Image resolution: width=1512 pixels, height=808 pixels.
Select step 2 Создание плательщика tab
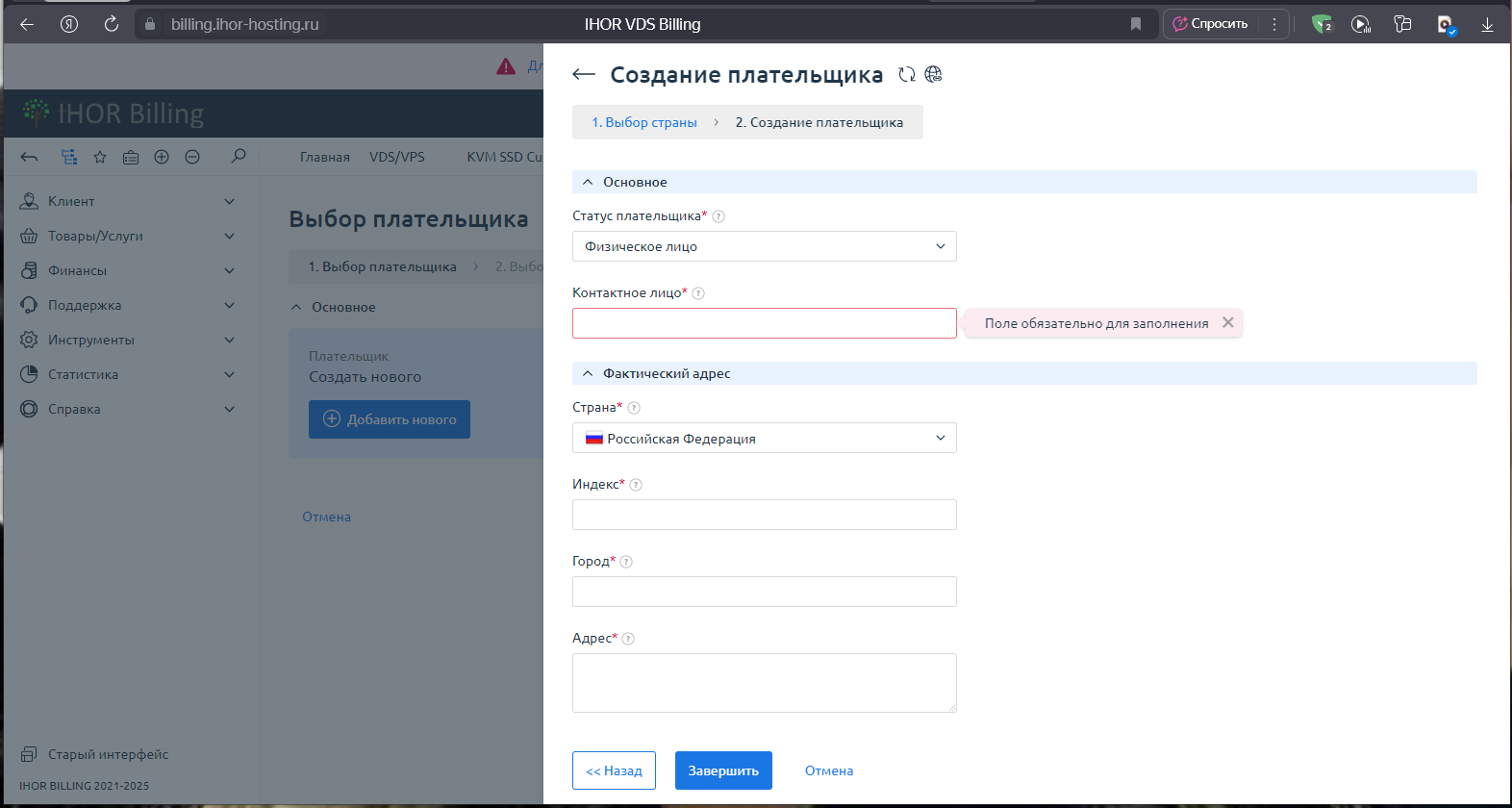point(819,122)
